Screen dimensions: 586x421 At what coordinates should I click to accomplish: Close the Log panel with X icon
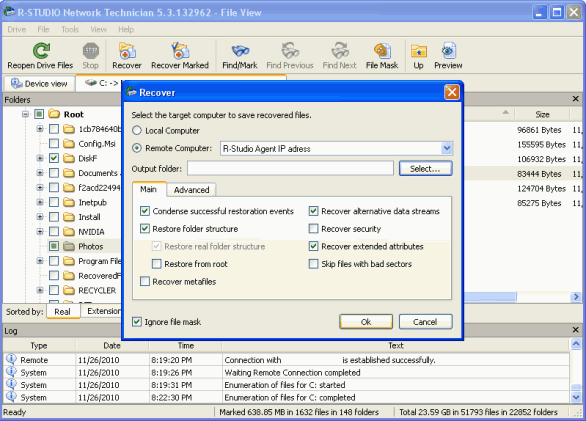point(576,330)
